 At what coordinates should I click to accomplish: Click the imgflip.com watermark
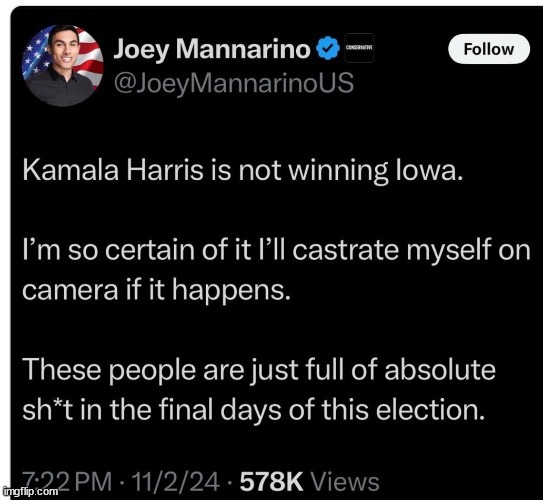[x=30, y=491]
